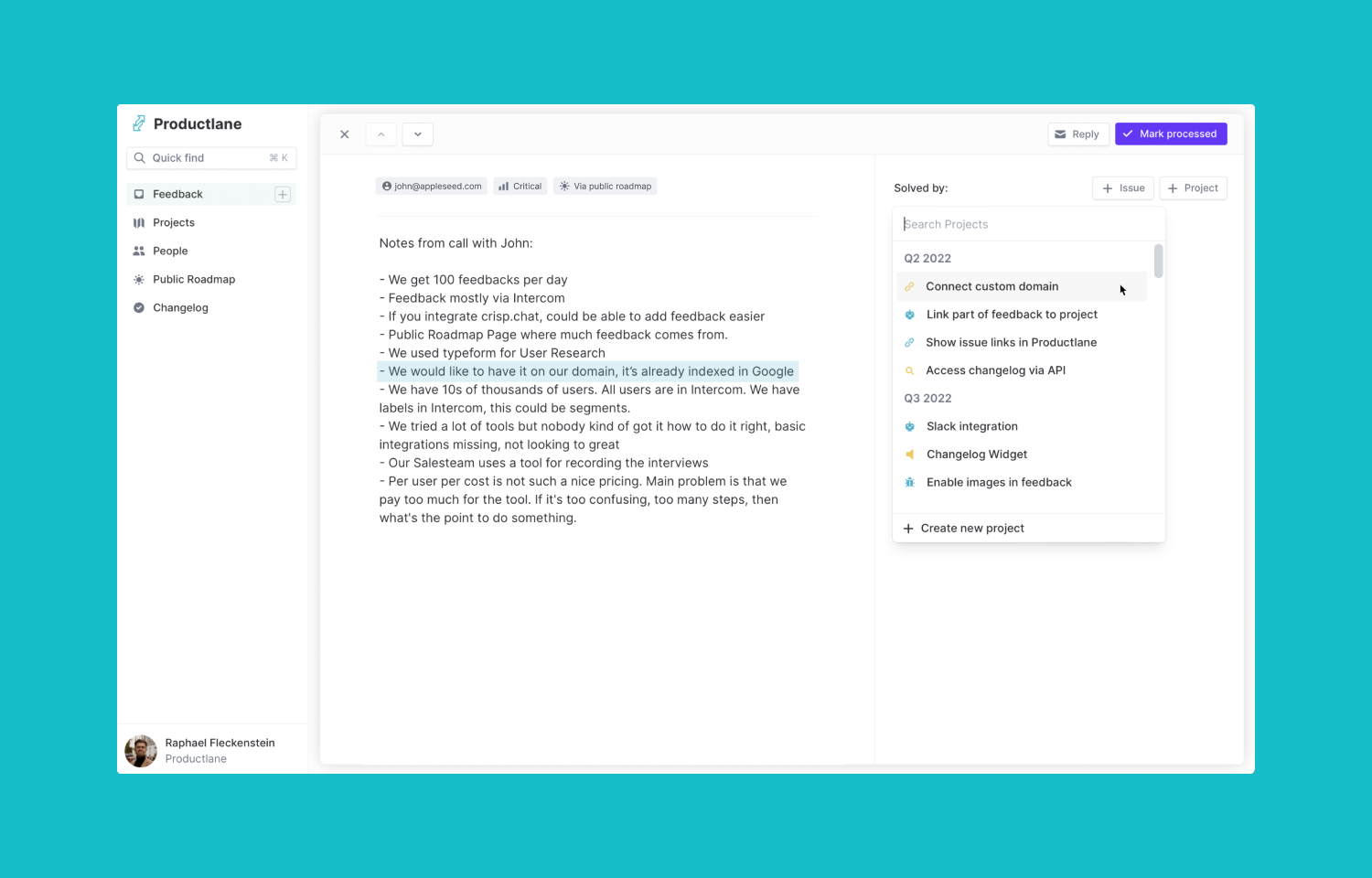Click the Changelog checkmark icon
Viewport: 1372px width, 878px height.
click(x=139, y=307)
